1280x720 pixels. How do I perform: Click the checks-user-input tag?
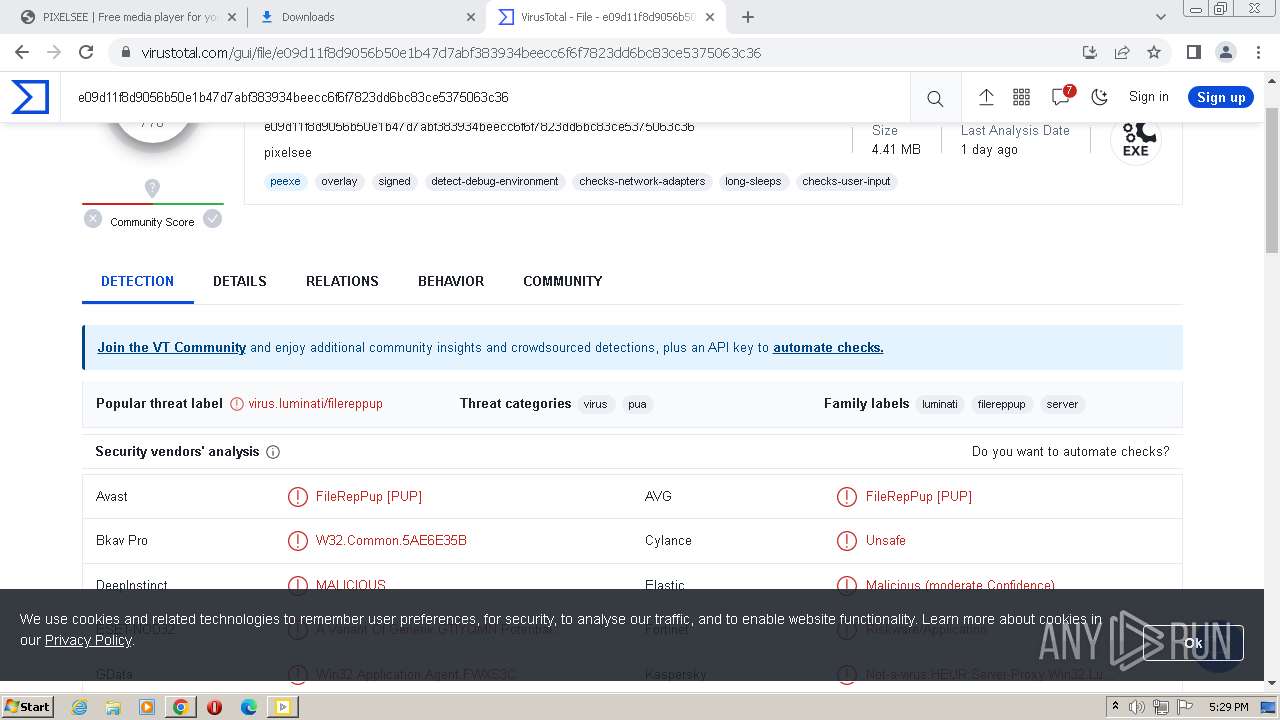click(x=846, y=181)
